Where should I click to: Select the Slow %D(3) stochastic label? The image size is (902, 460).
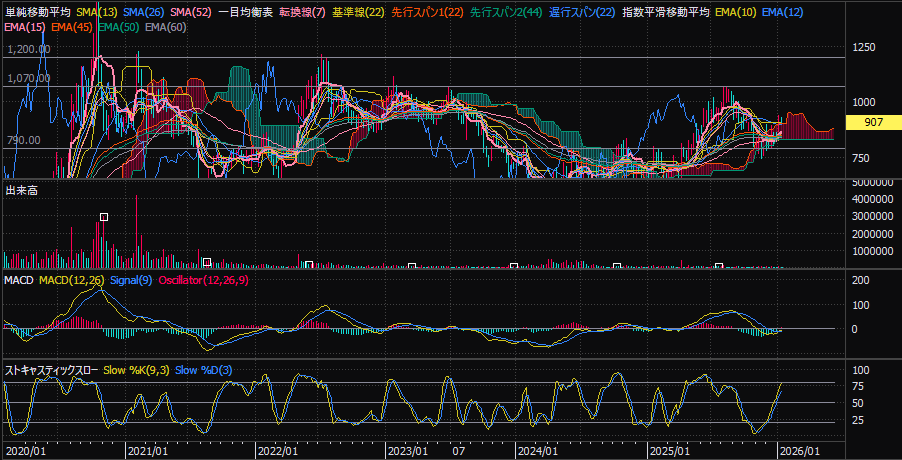click(x=203, y=370)
